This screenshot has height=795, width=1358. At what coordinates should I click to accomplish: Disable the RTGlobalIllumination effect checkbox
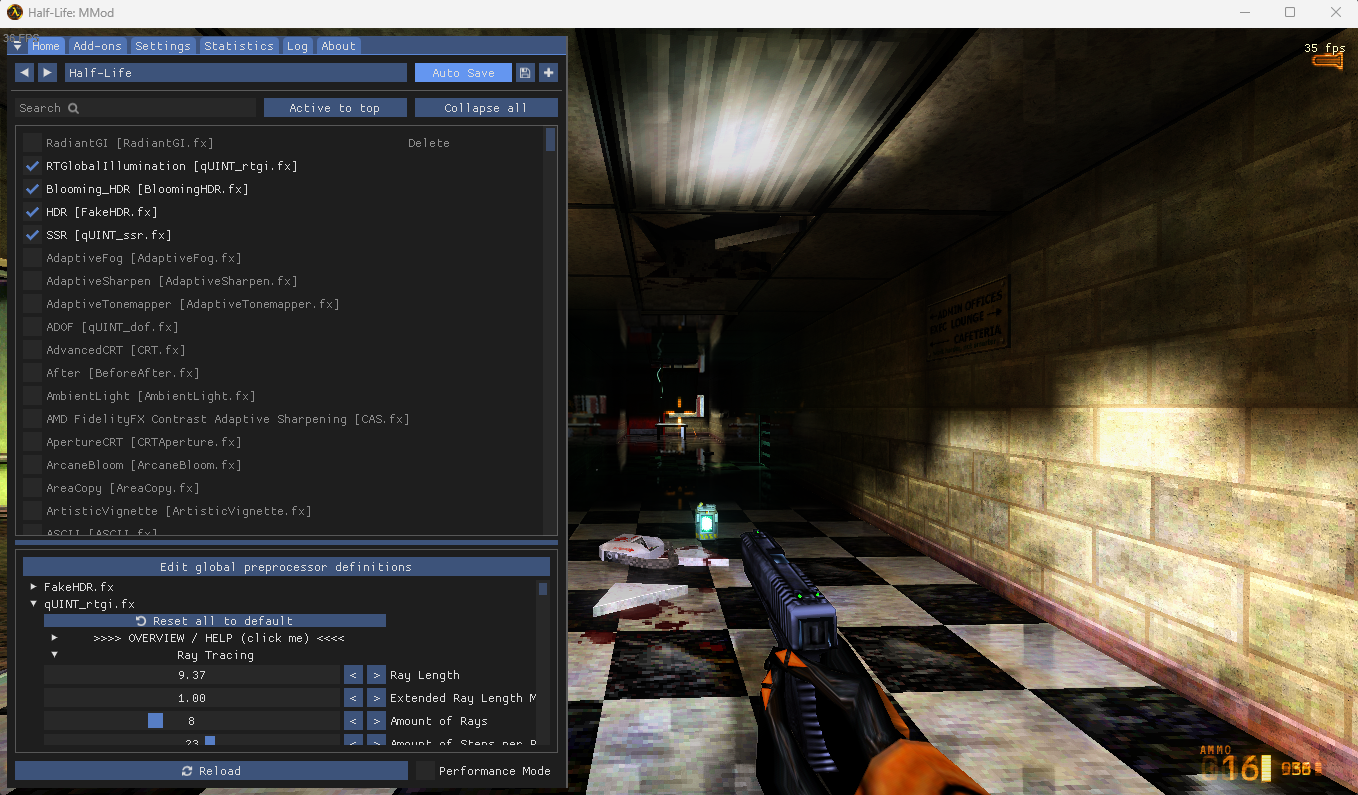pos(33,166)
